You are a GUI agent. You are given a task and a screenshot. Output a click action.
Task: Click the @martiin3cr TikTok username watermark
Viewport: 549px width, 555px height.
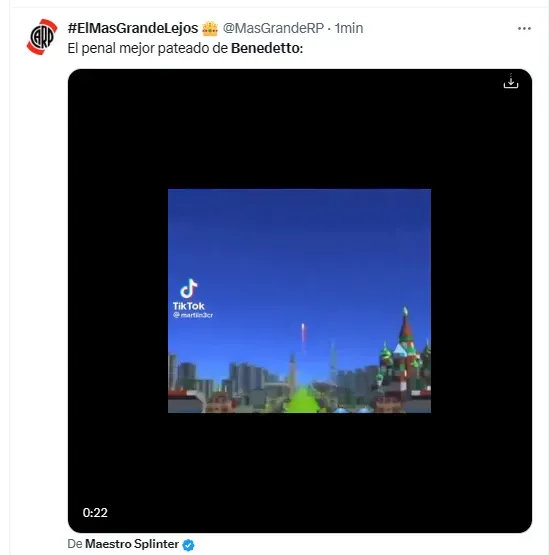click(193, 315)
